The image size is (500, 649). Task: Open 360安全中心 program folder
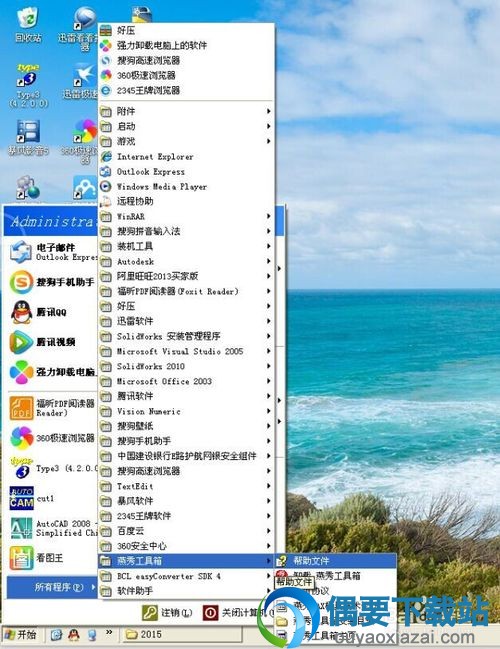click(x=186, y=546)
